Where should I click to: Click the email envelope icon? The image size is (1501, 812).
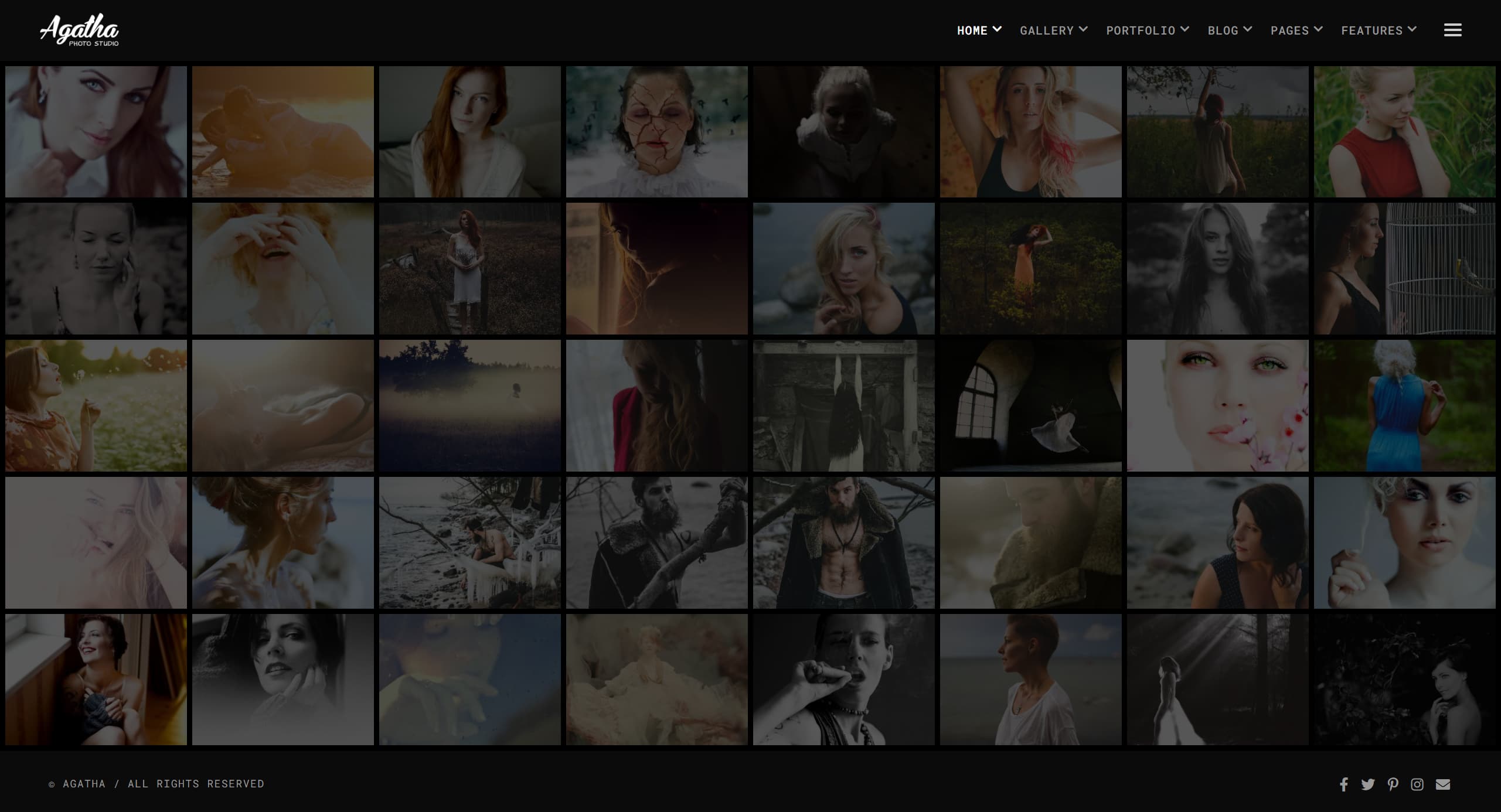(1443, 784)
